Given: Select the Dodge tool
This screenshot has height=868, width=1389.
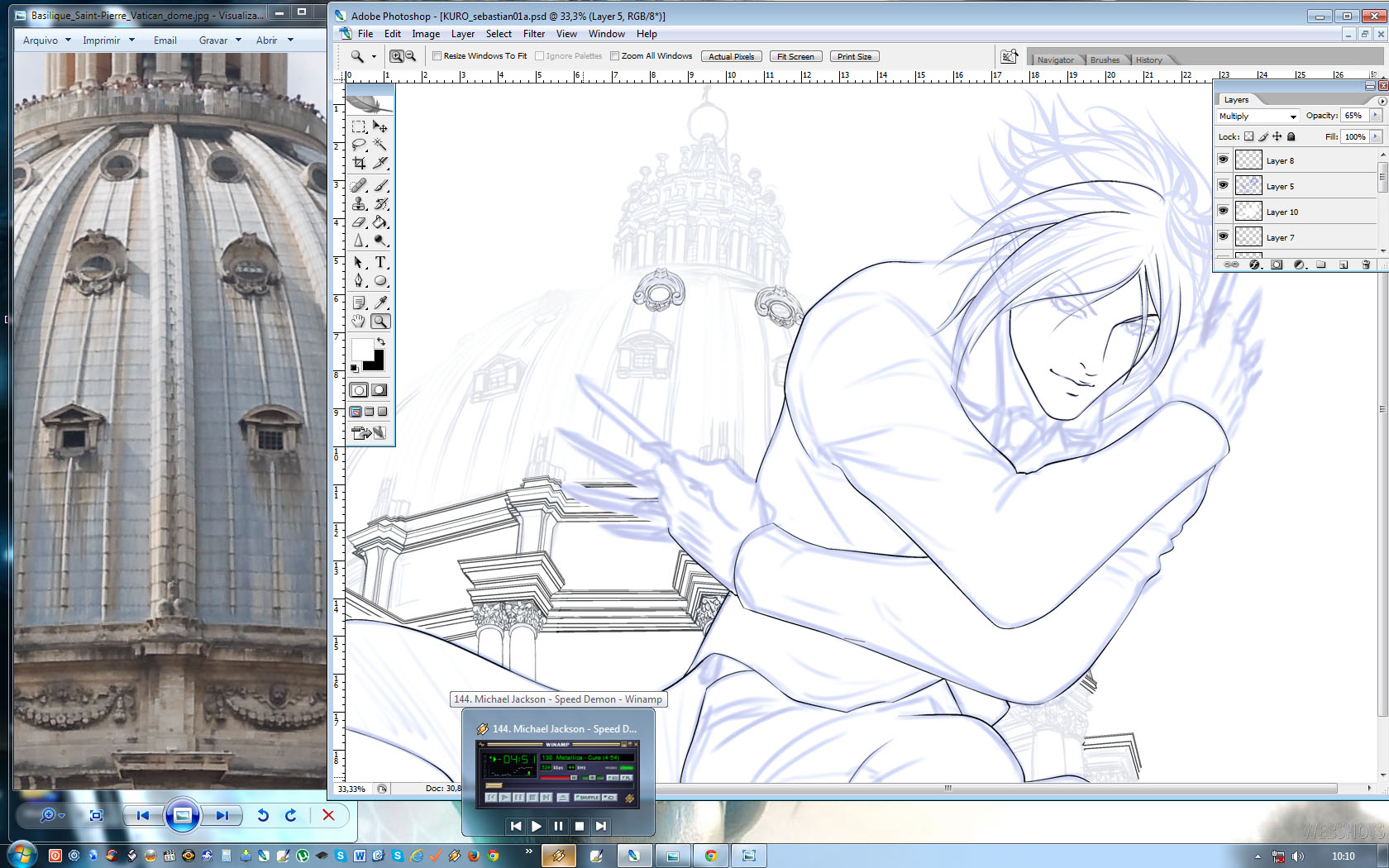Looking at the screenshot, I should pyautogui.click(x=379, y=240).
